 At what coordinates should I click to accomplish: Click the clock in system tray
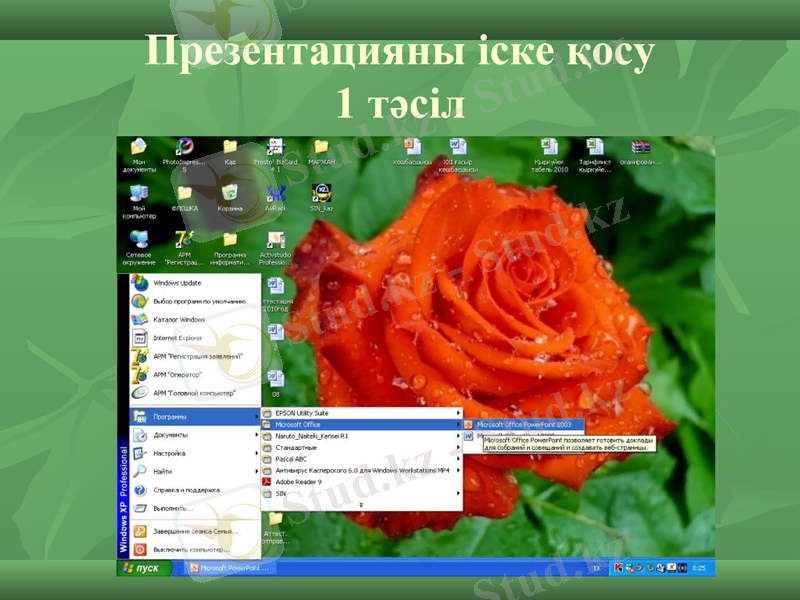tap(699, 568)
